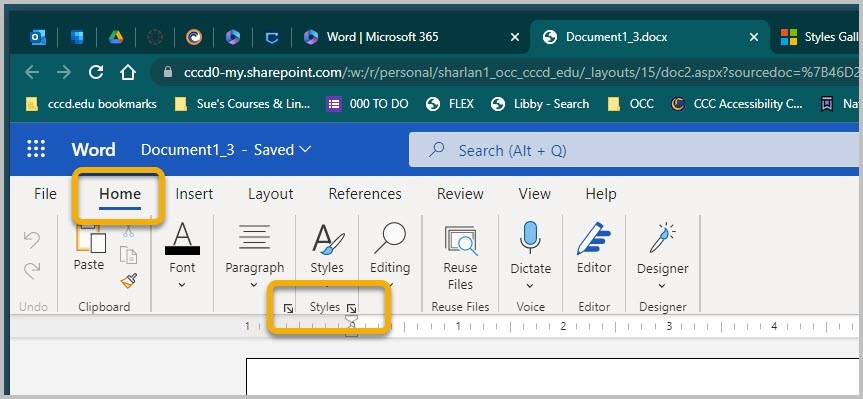Expand the Font dropdown chevron
The width and height of the screenshot is (863, 399).
tap(182, 285)
